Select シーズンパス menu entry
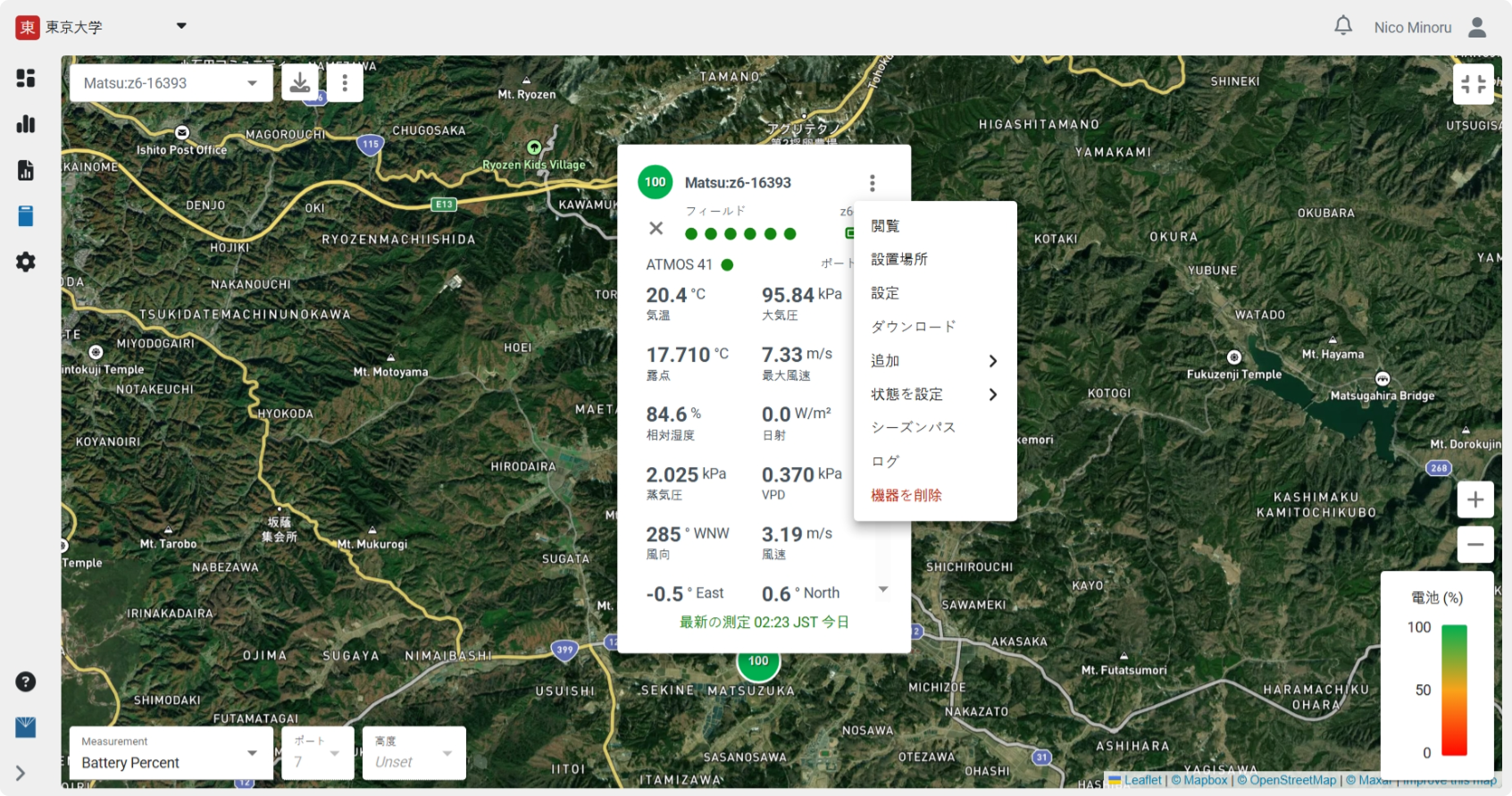Viewport: 1512px width, 796px height. pyautogui.click(x=935, y=428)
